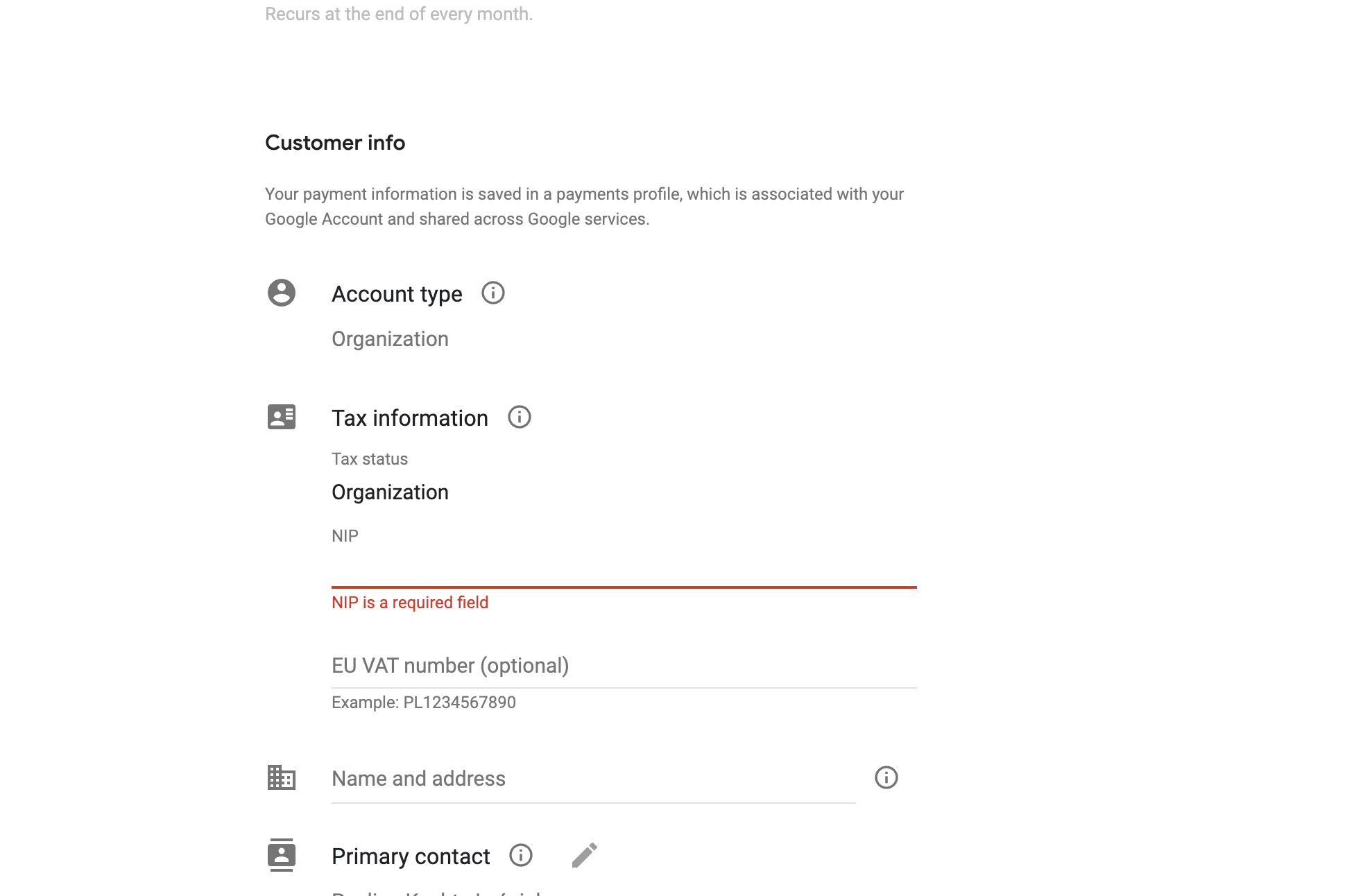This screenshot has width=1354, height=896.
Task: Click the Account type section title
Action: coord(397,294)
